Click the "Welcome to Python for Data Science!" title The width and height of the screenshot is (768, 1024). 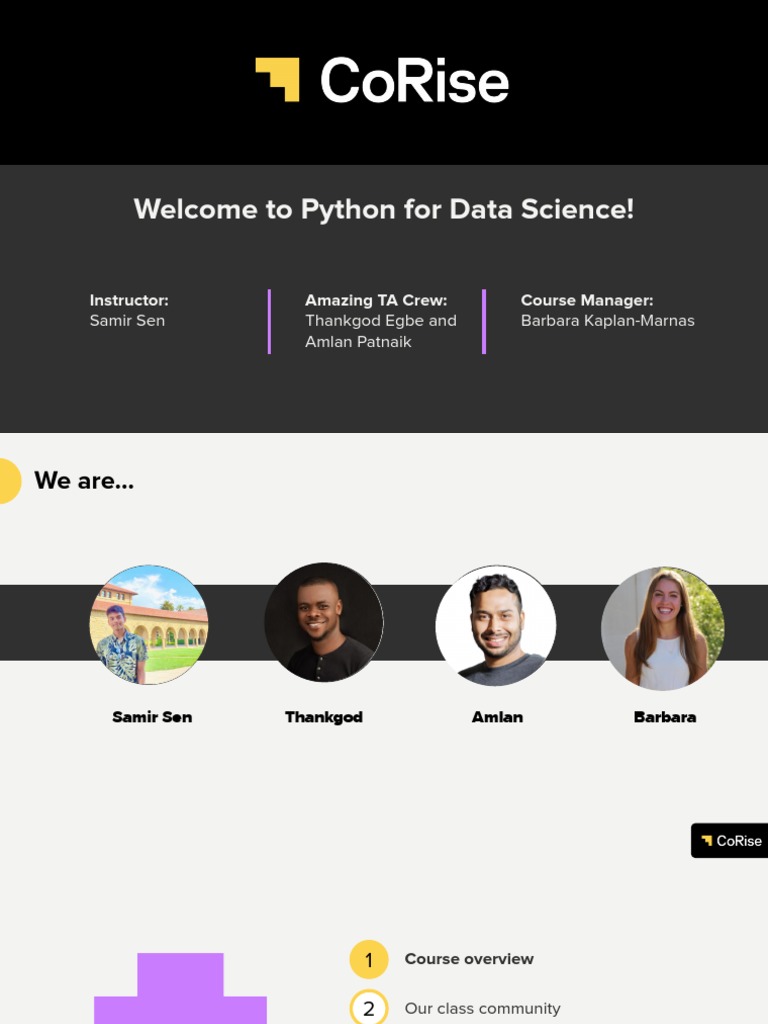click(x=384, y=209)
